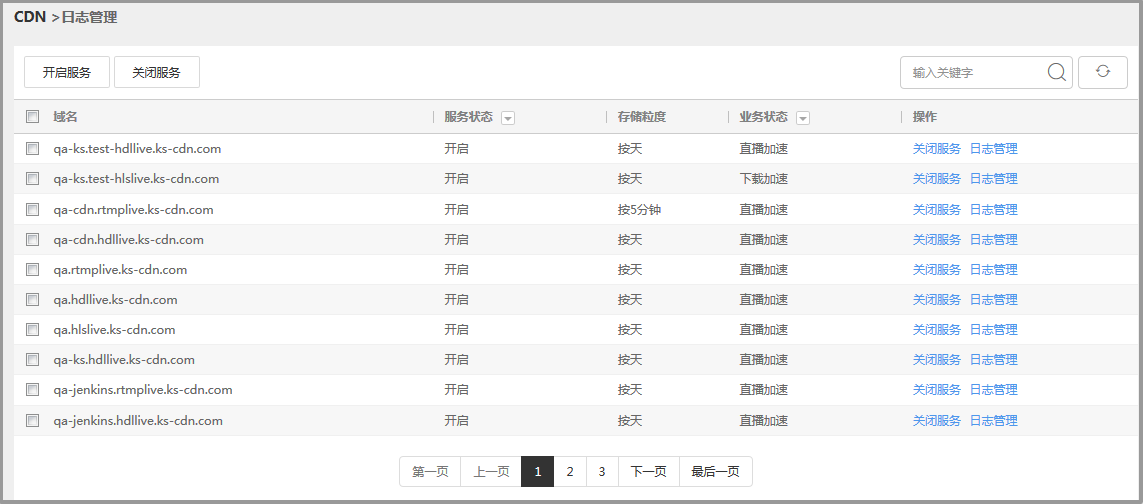Open 日志管理 for qa-jenkins.rtmplive.ks-cdn.com
The height and width of the screenshot is (504, 1143).
pos(993,390)
